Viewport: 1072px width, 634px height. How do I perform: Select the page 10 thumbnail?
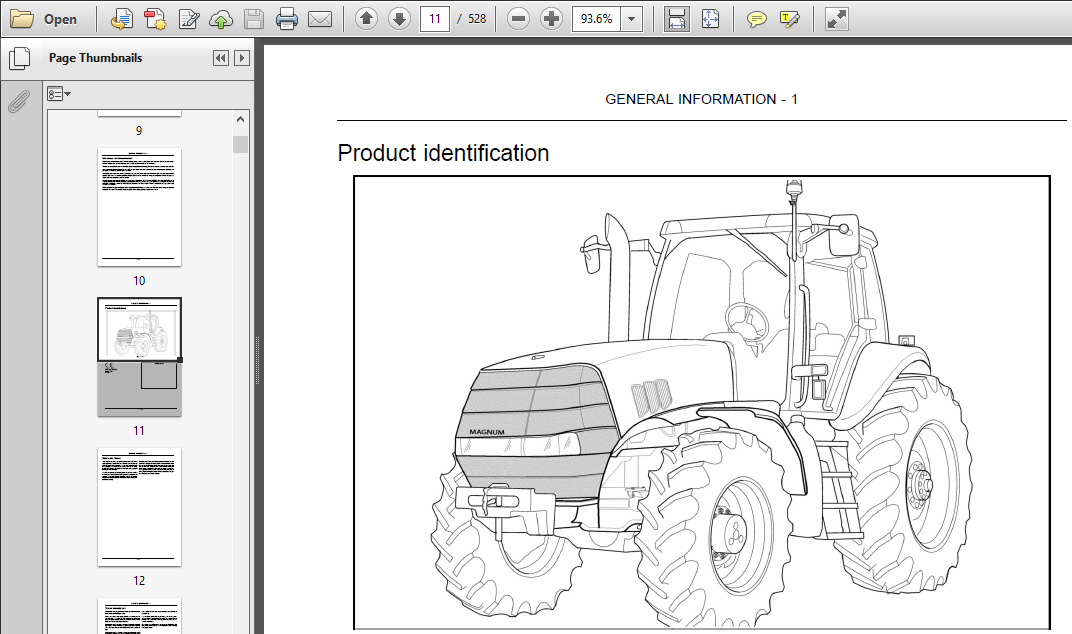(139, 207)
